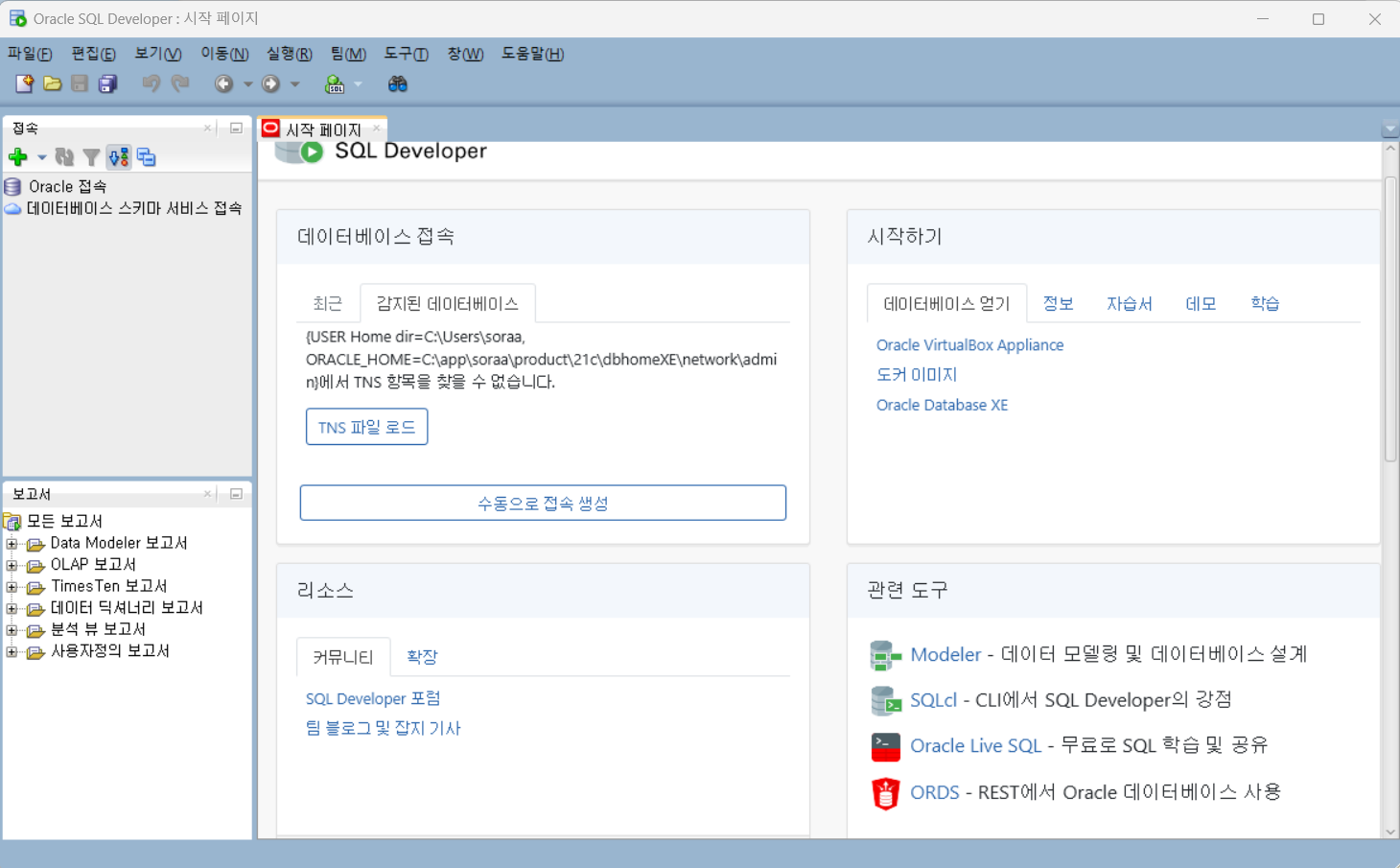
Task: Switch to the 최근 tab
Action: [x=328, y=303]
